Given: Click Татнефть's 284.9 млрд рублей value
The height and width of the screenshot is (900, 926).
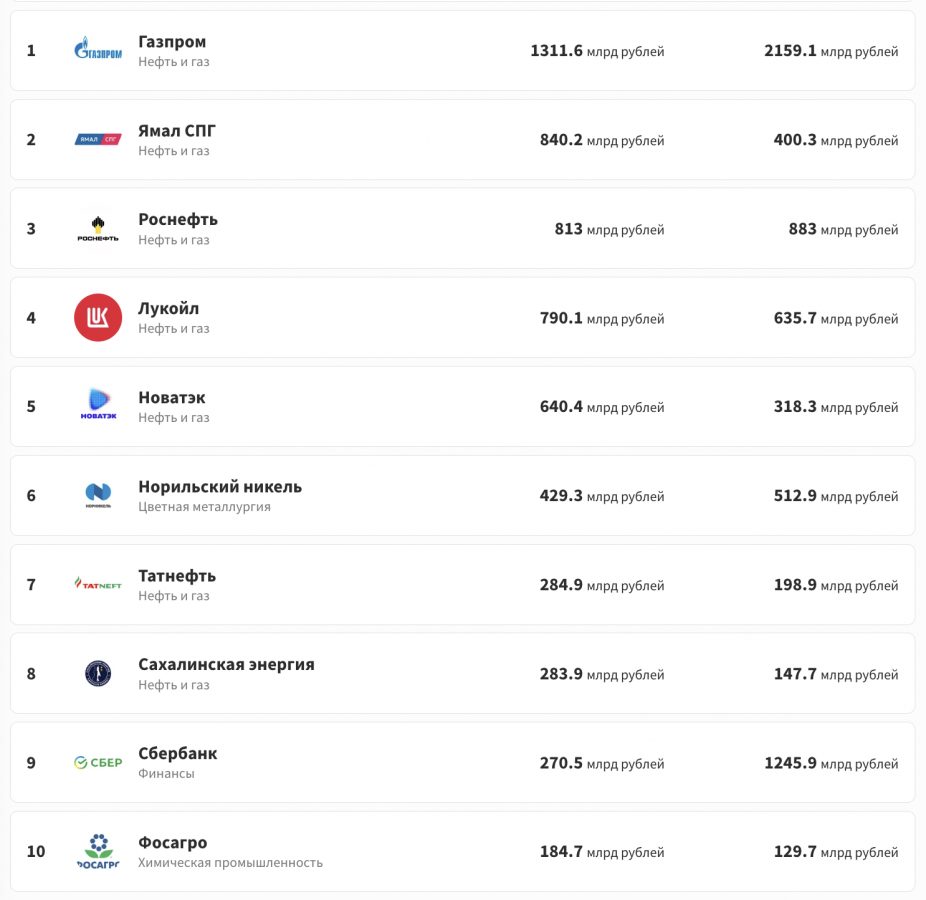Looking at the screenshot, I should [601, 585].
